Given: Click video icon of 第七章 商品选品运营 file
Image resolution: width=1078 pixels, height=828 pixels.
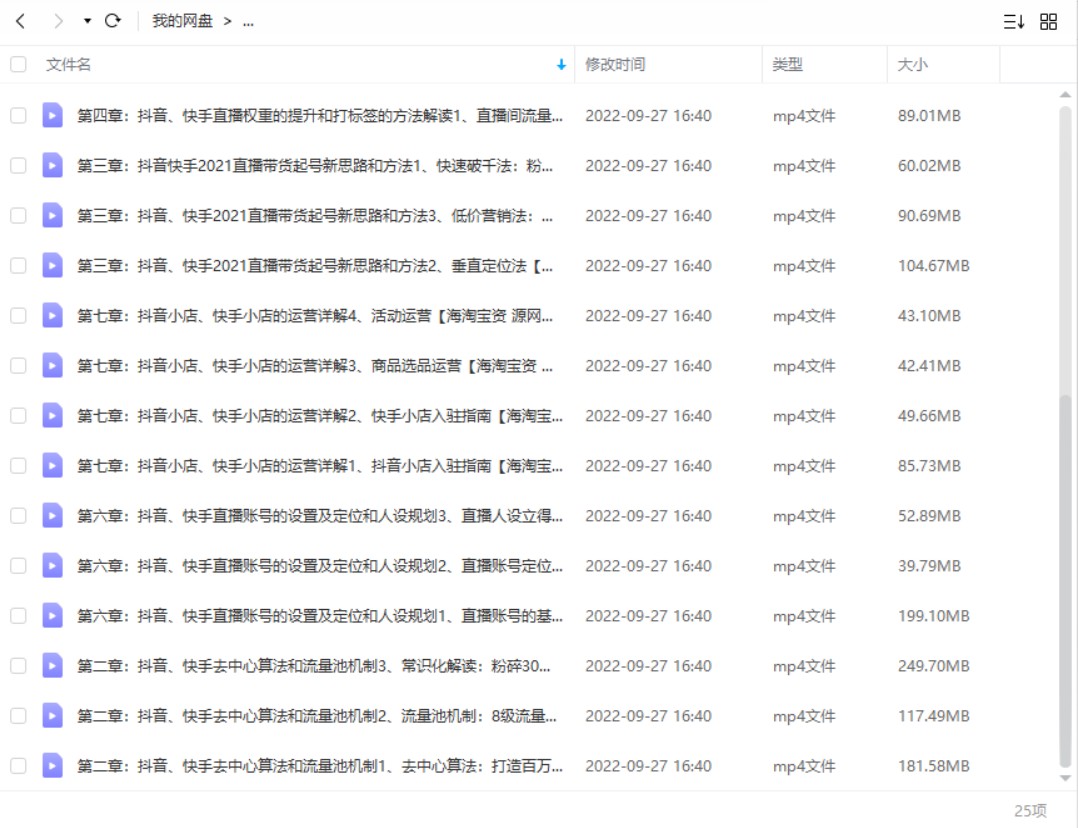Looking at the screenshot, I should [x=52, y=366].
